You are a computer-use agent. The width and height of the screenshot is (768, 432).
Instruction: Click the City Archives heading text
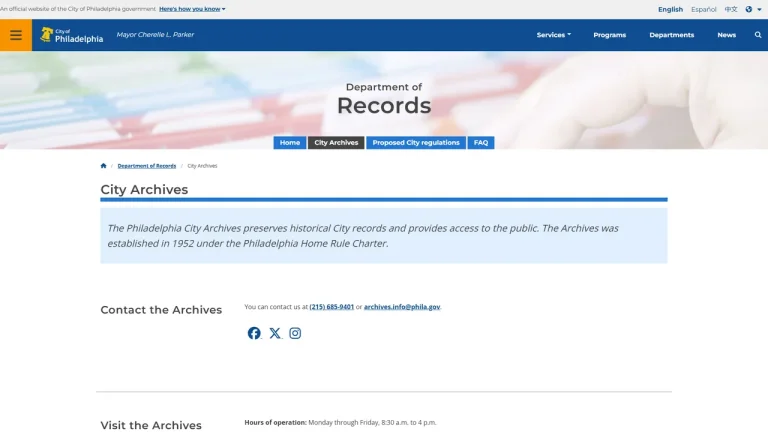click(x=144, y=190)
